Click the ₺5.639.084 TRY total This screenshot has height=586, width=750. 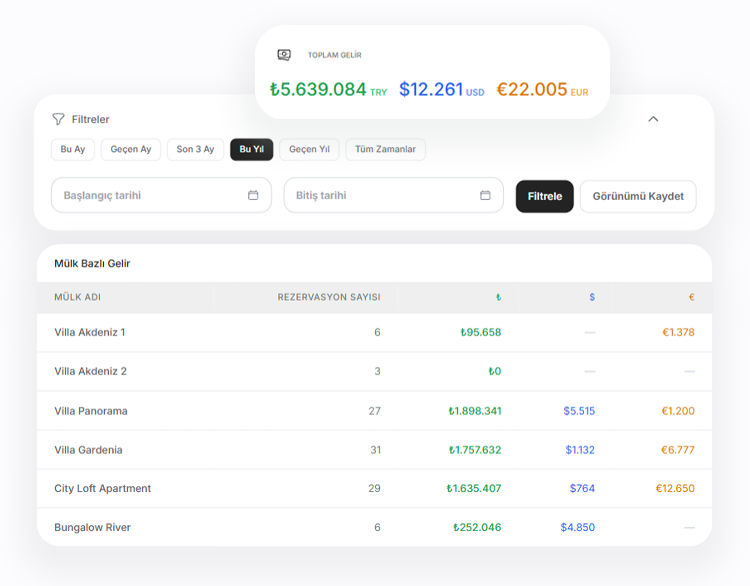tap(328, 89)
